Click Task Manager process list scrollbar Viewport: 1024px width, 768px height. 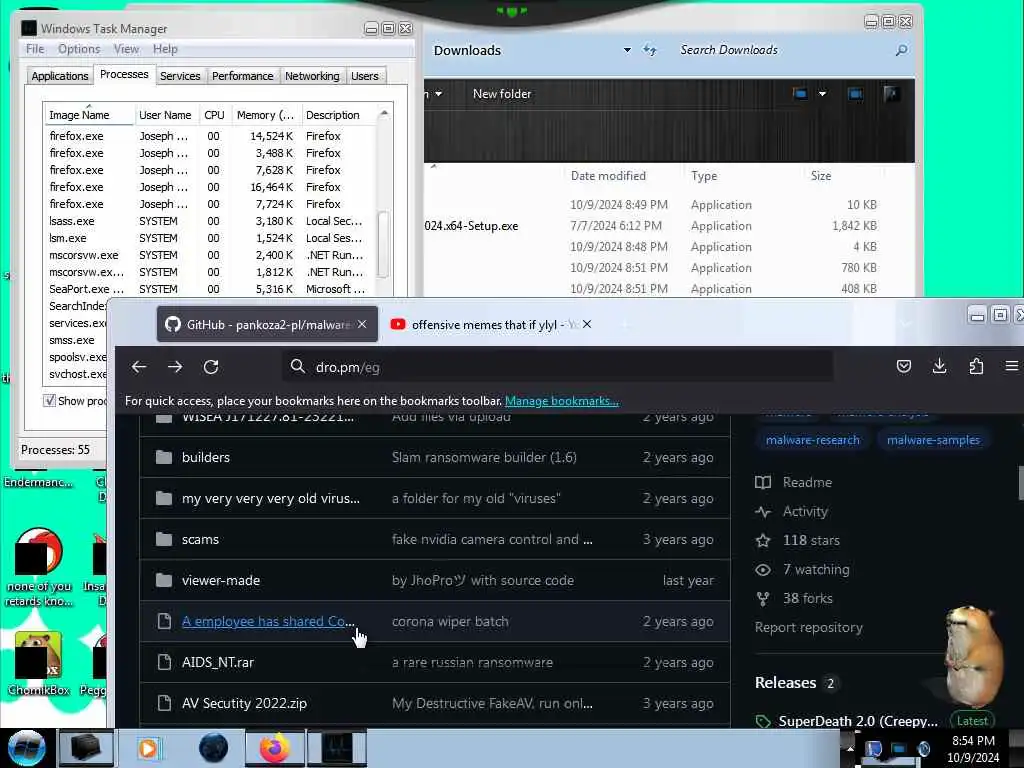coord(383,244)
